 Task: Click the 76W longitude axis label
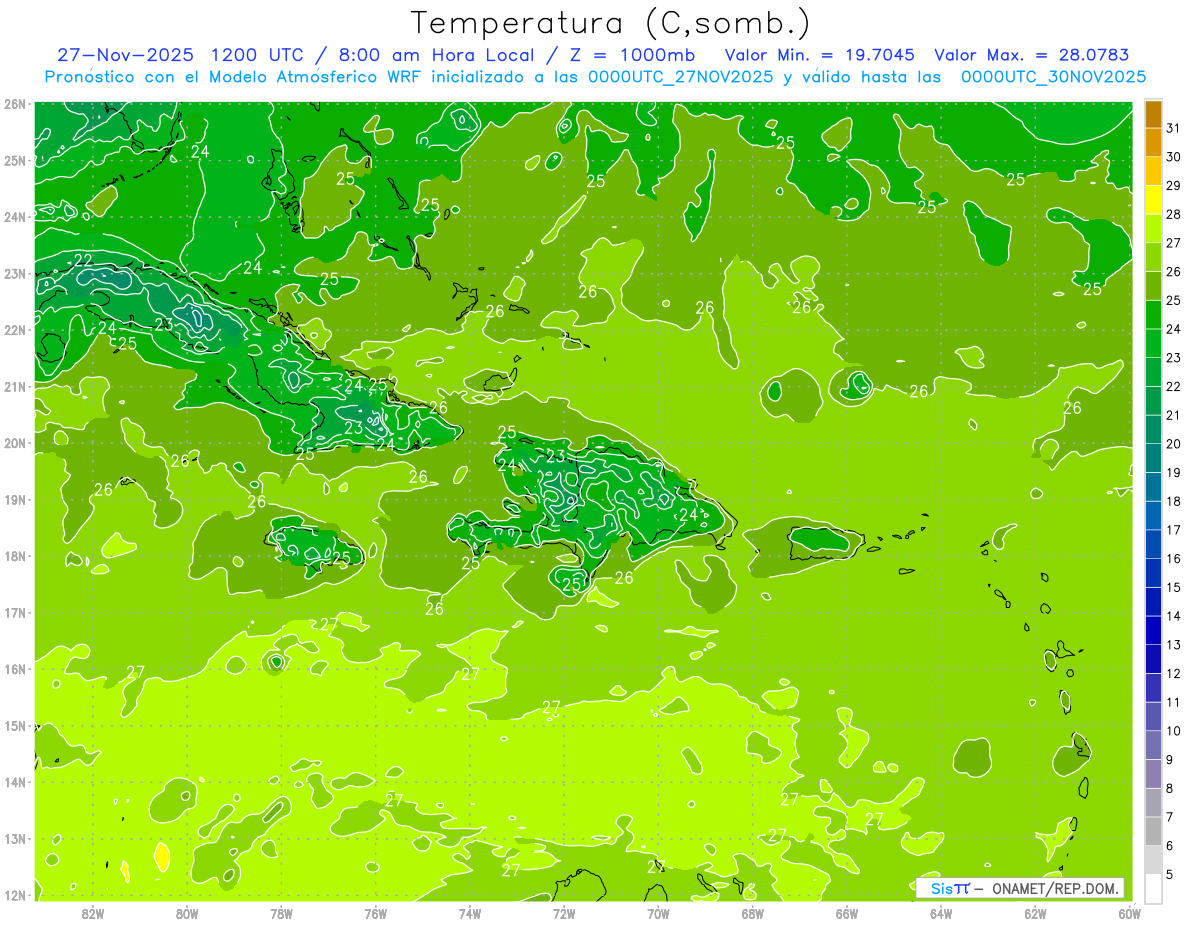point(376,913)
